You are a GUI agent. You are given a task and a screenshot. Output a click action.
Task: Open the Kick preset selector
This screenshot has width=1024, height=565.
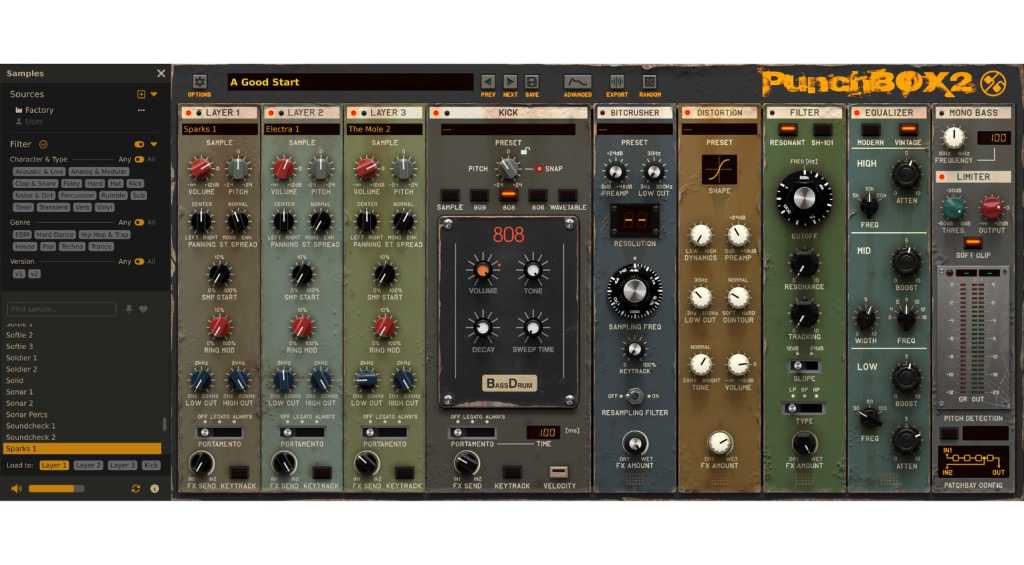click(x=508, y=129)
